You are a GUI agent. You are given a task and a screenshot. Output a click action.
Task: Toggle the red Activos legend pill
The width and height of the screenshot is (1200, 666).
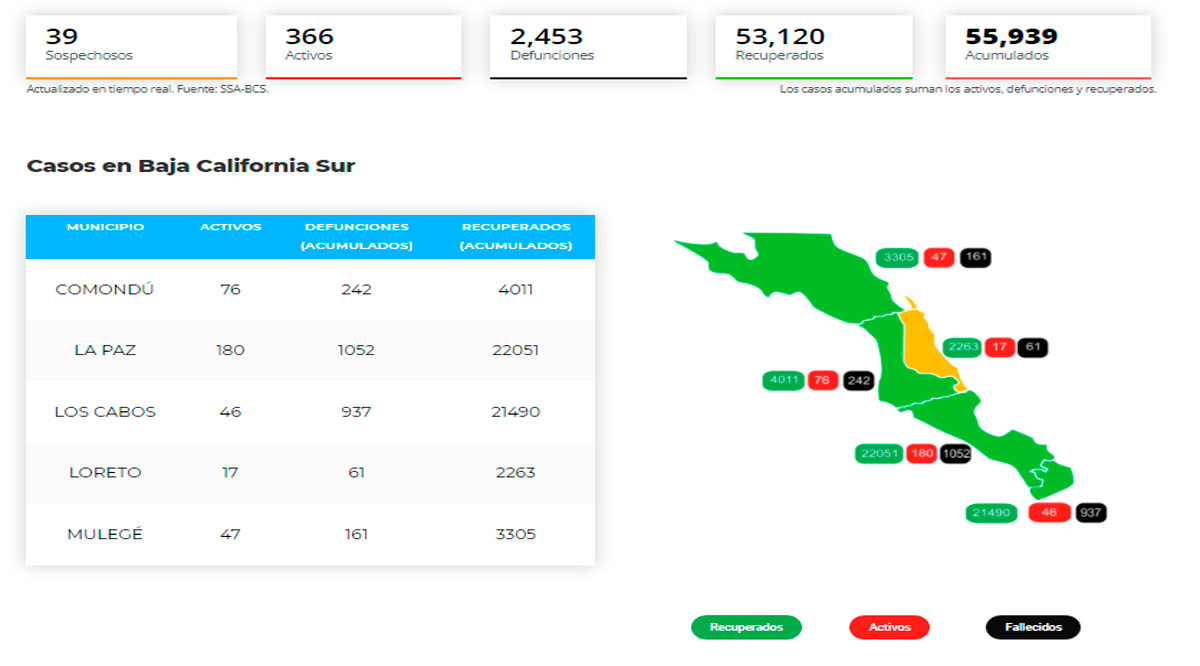(x=889, y=627)
